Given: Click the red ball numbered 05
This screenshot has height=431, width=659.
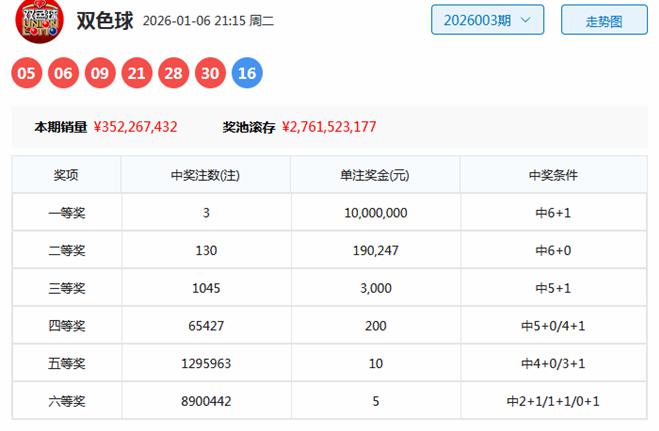Looking at the screenshot, I should coord(28,72).
